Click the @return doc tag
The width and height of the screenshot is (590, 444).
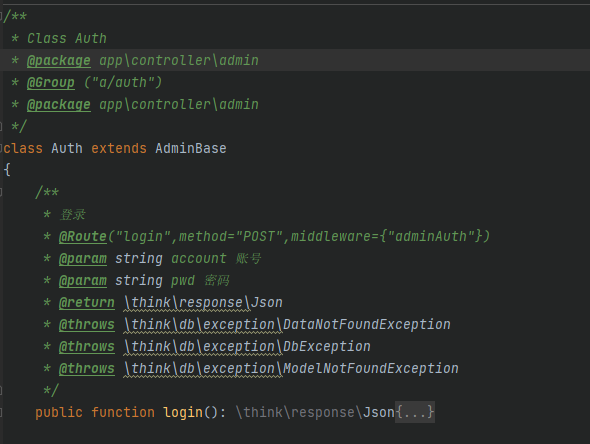coord(87,303)
